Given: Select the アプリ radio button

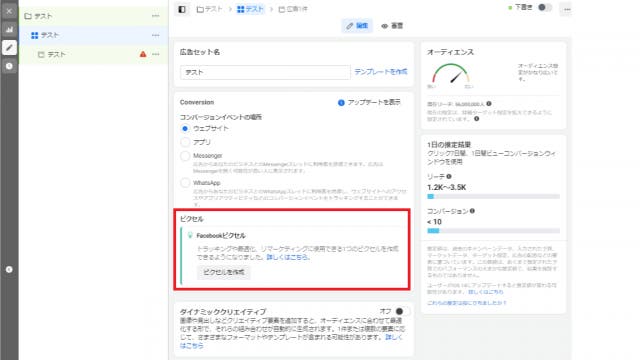Looking at the screenshot, I should click(185, 142).
